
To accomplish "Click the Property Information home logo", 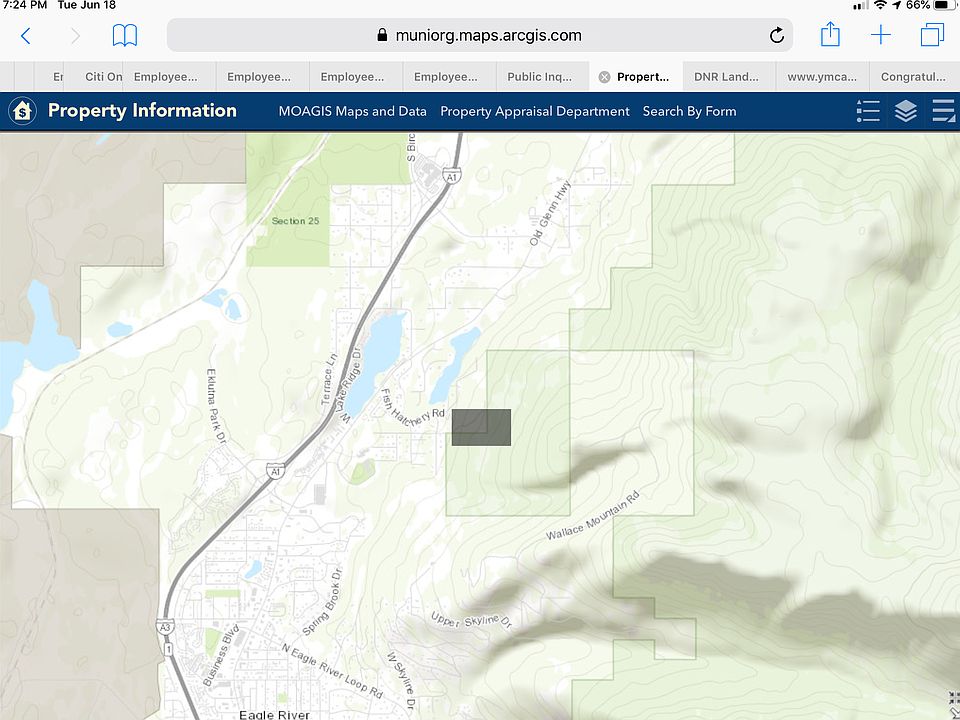I will pyautogui.click(x=23, y=111).
